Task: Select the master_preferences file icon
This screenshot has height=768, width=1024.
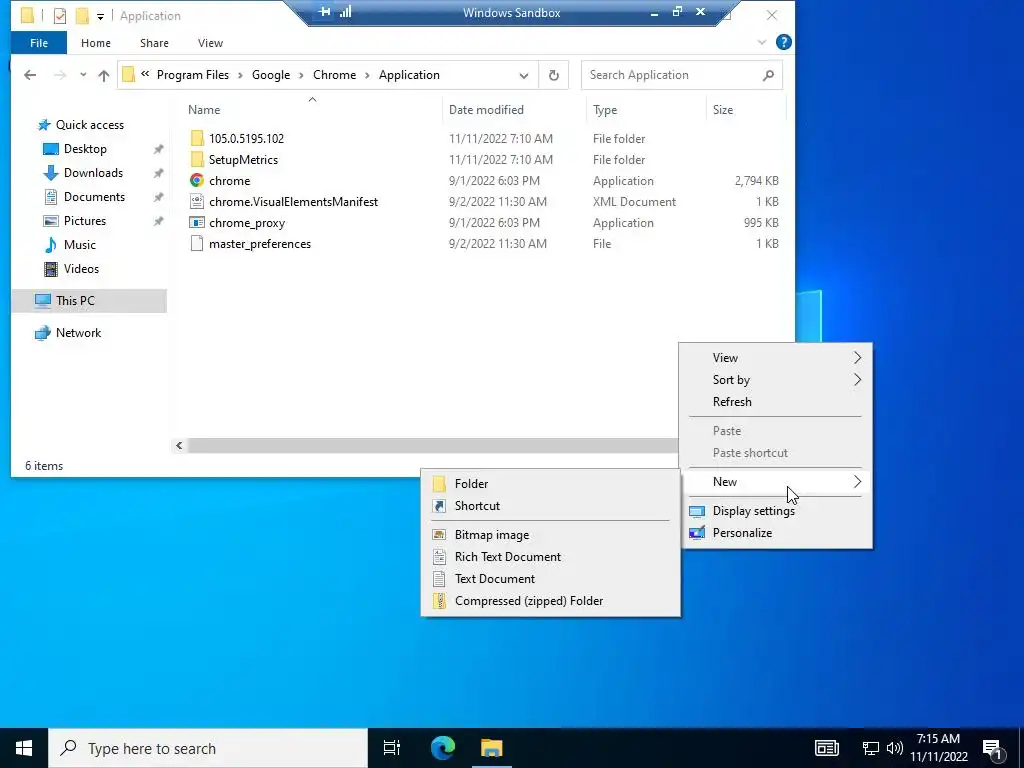Action: (x=197, y=244)
